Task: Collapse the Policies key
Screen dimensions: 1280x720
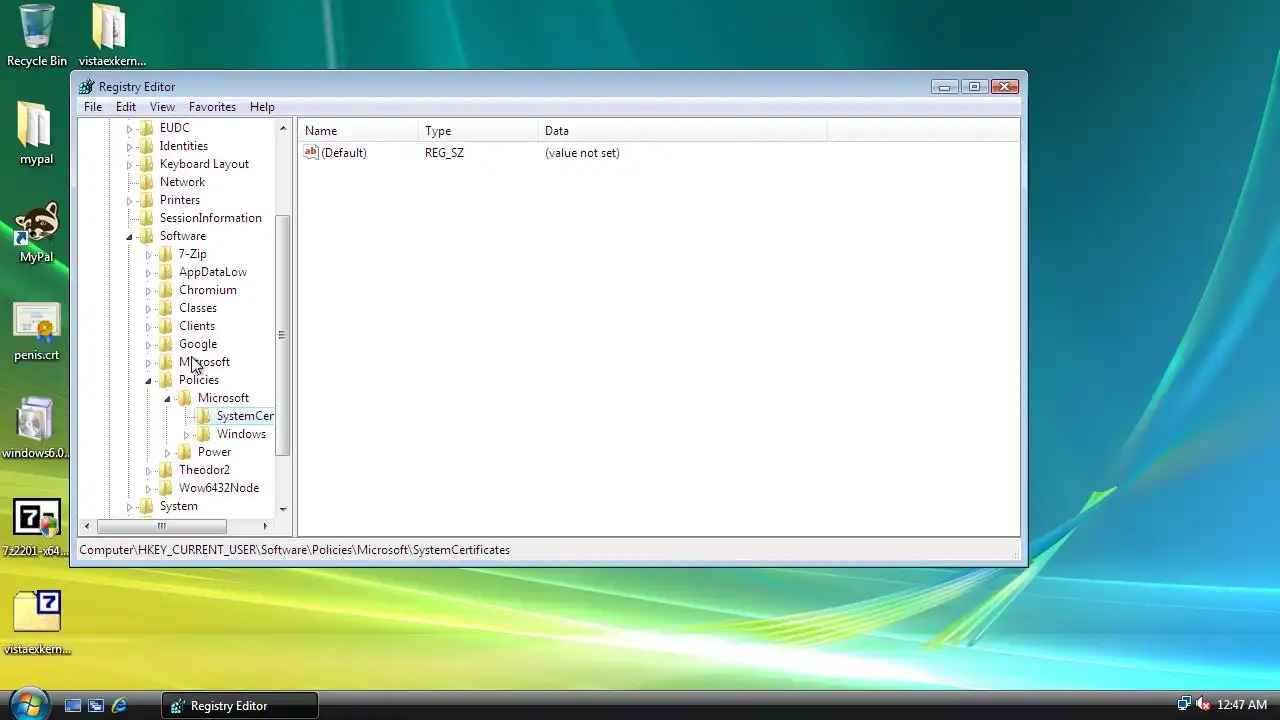Action: point(148,380)
